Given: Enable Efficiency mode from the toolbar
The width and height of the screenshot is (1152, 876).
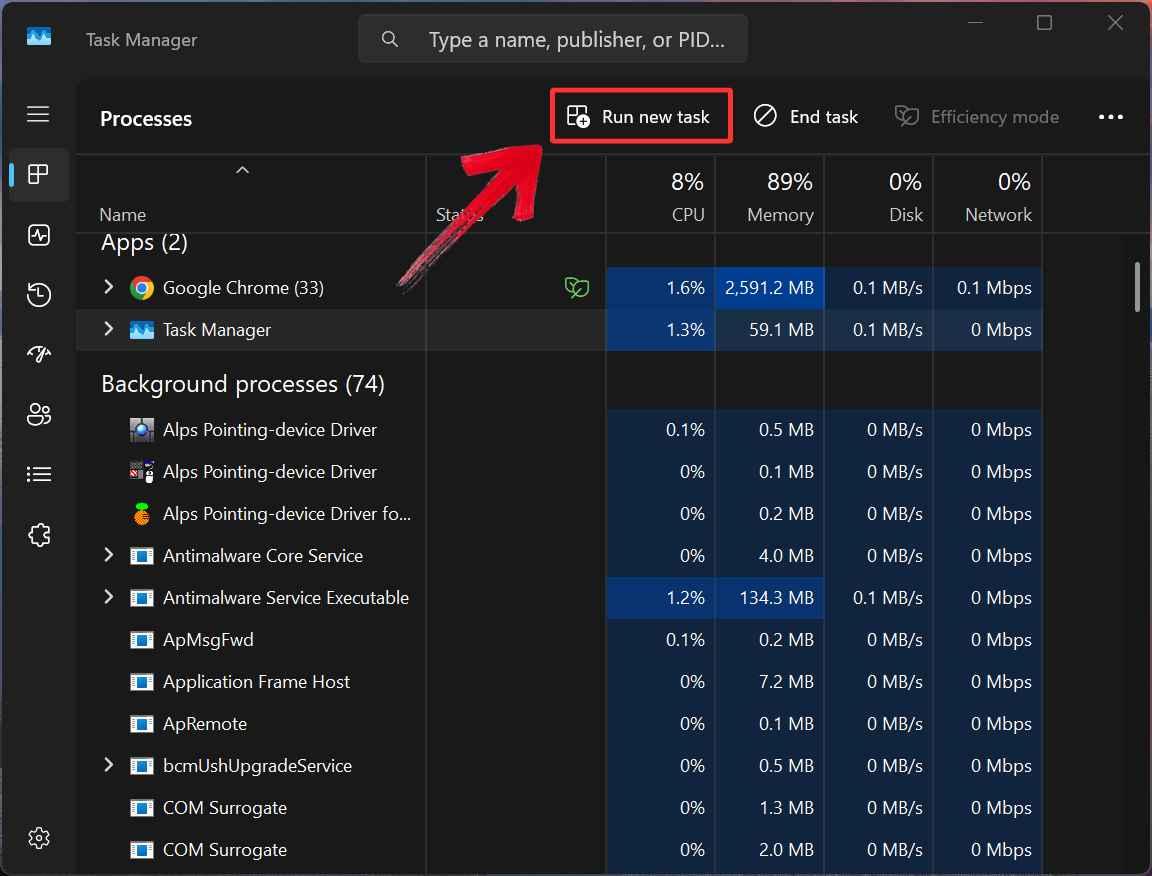Looking at the screenshot, I should [x=976, y=116].
